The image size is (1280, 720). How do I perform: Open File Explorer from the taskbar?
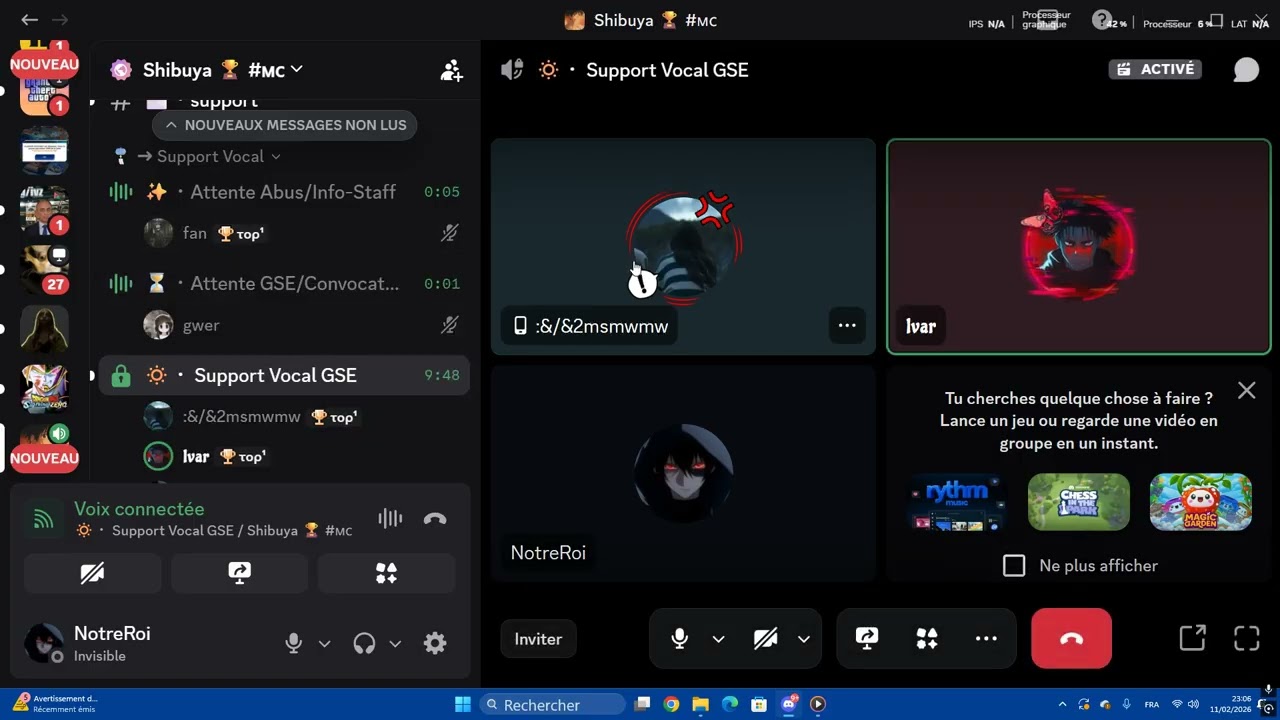[701, 704]
